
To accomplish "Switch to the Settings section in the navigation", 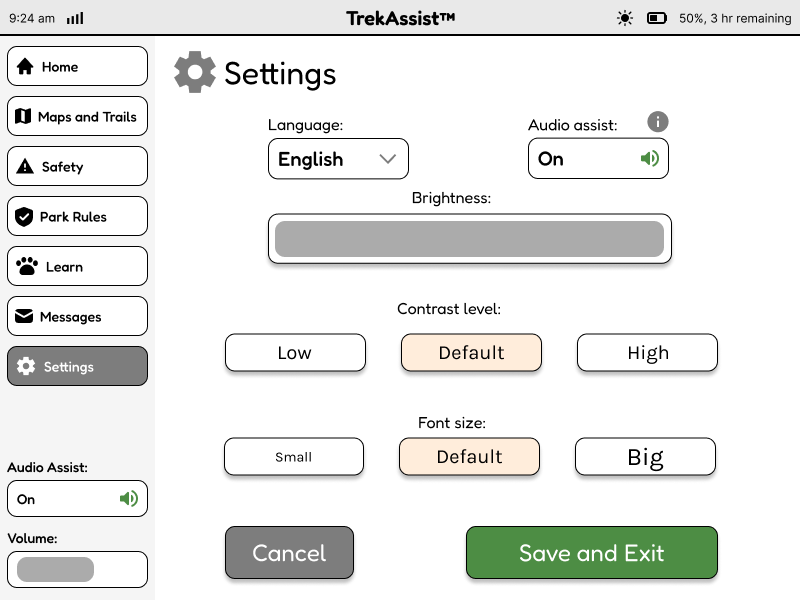I will (77, 366).
